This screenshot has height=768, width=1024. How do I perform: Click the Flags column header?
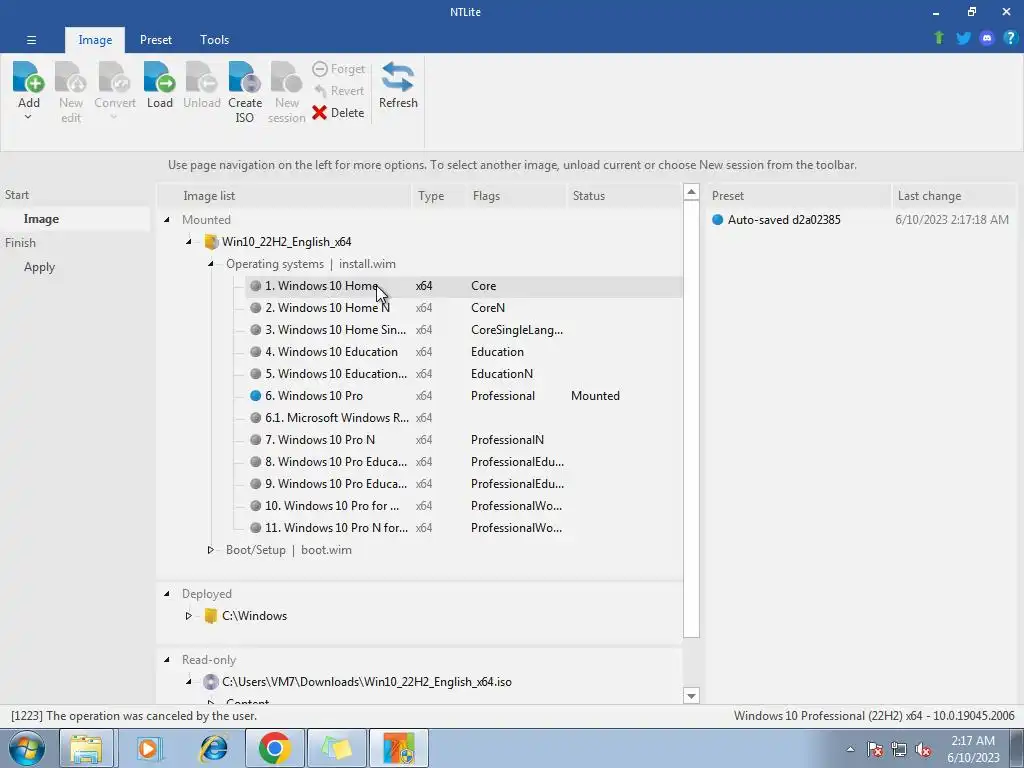click(x=516, y=196)
